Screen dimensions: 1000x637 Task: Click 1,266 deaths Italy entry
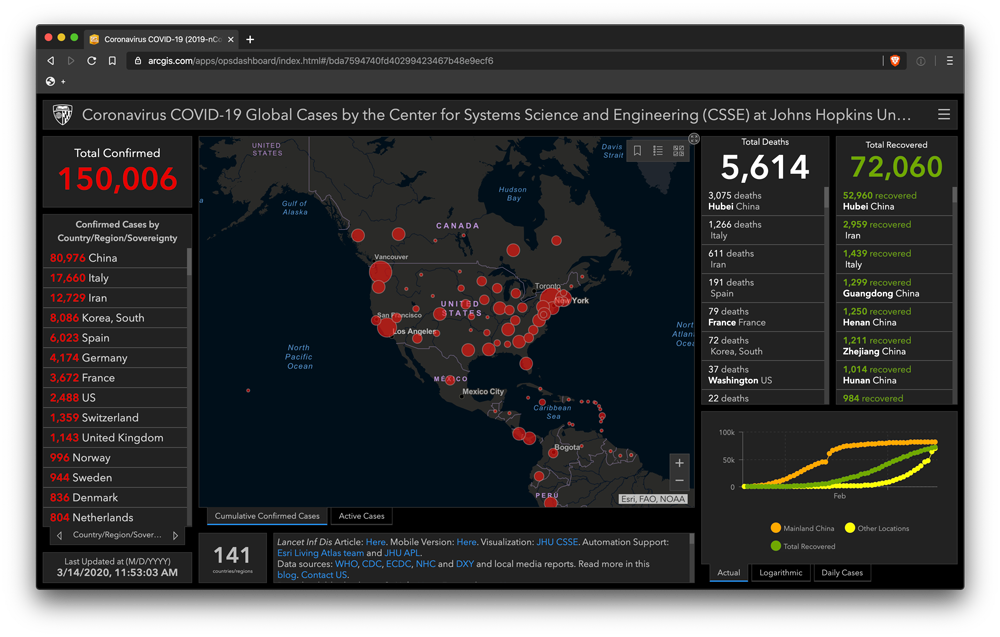tap(763, 230)
